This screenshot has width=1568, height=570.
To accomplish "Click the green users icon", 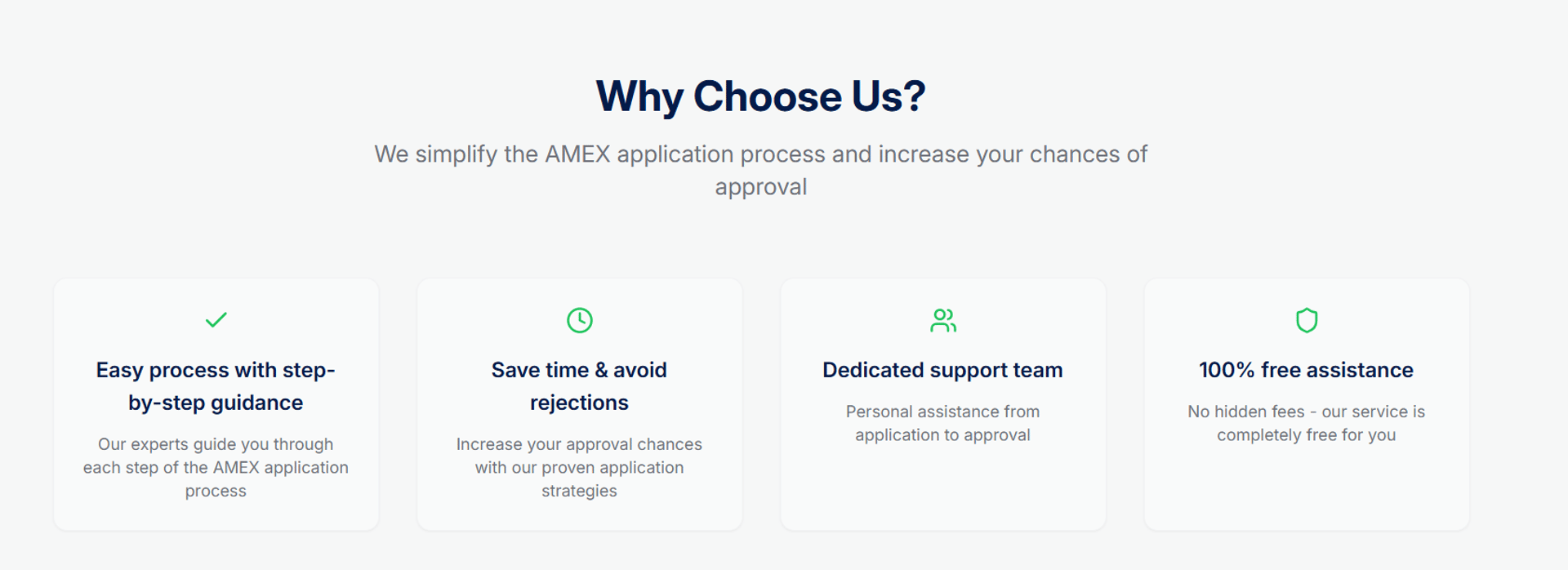I will pos(942,320).
